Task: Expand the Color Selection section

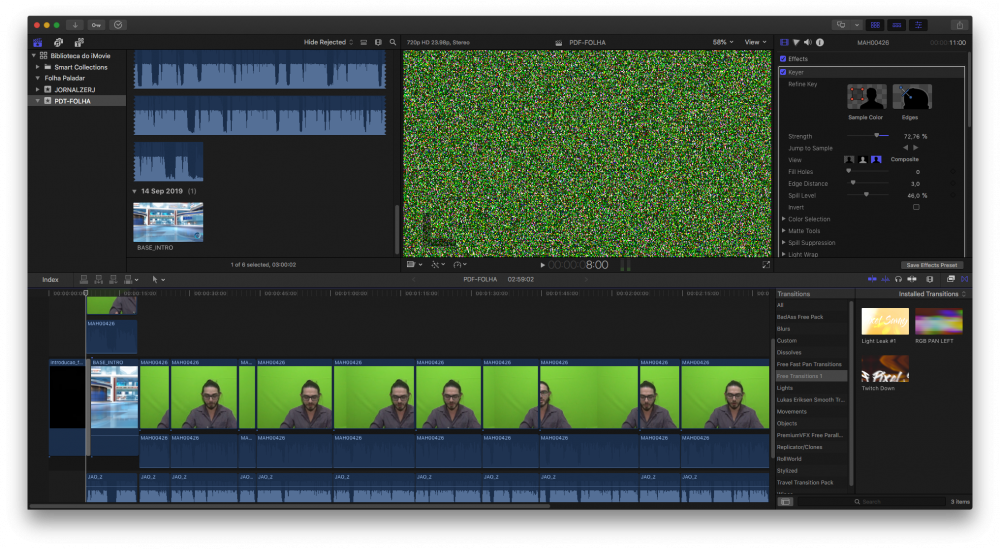Action: 784,219
